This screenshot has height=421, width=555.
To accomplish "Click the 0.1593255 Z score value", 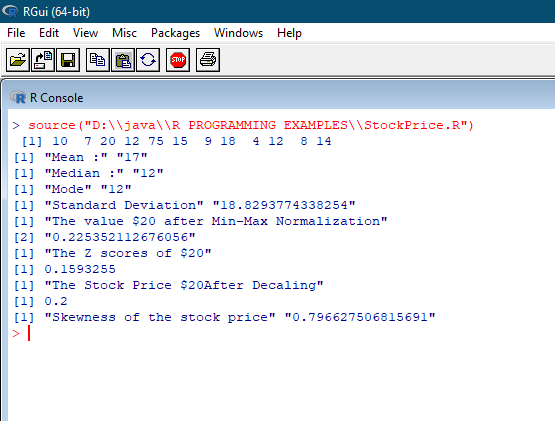I will click(80, 269).
